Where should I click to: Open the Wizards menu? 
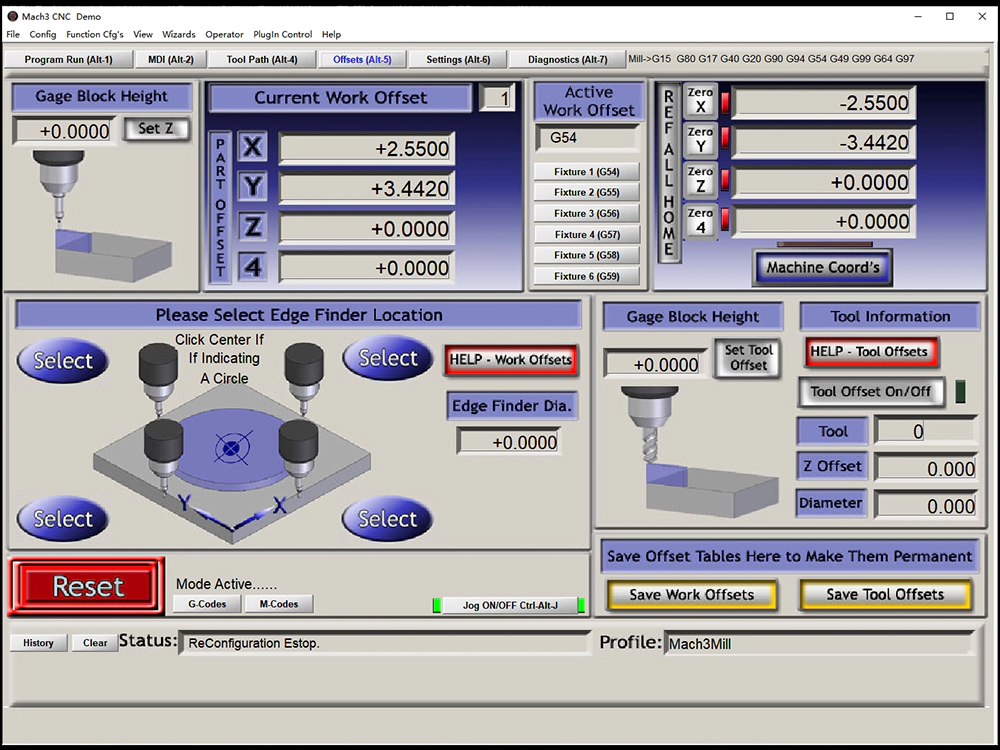click(178, 34)
